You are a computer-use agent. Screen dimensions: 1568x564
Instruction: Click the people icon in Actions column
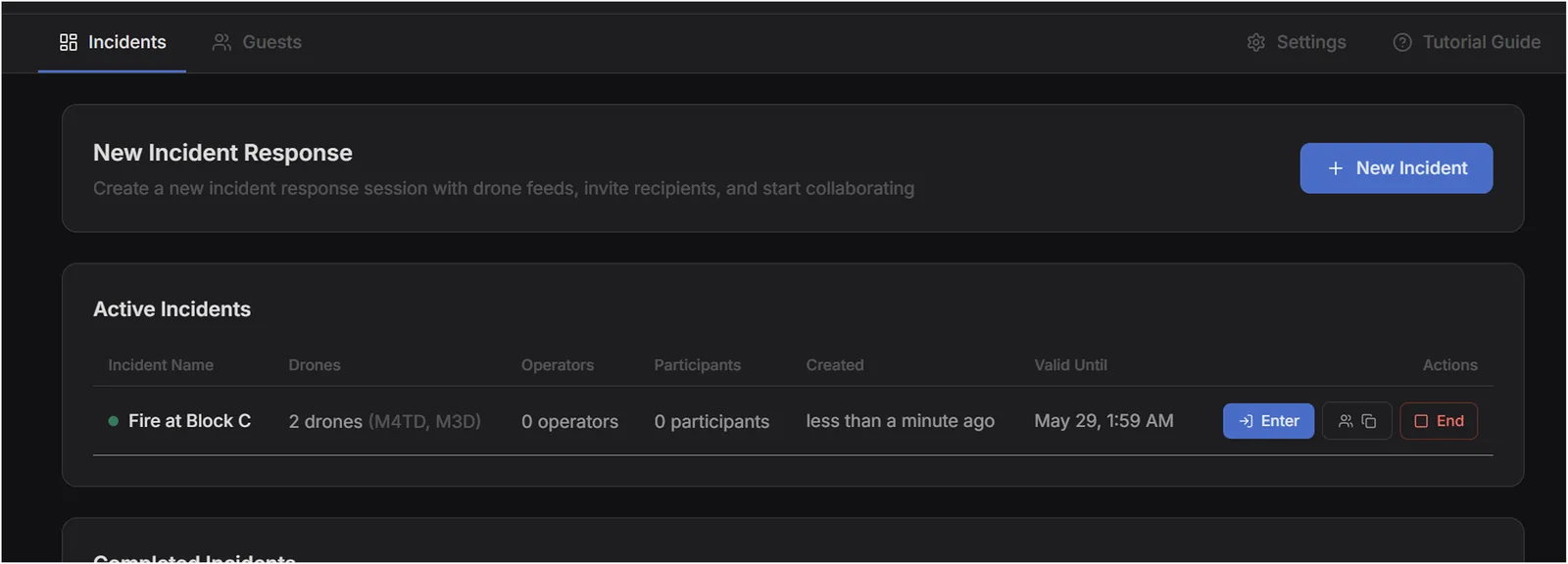tap(1346, 421)
